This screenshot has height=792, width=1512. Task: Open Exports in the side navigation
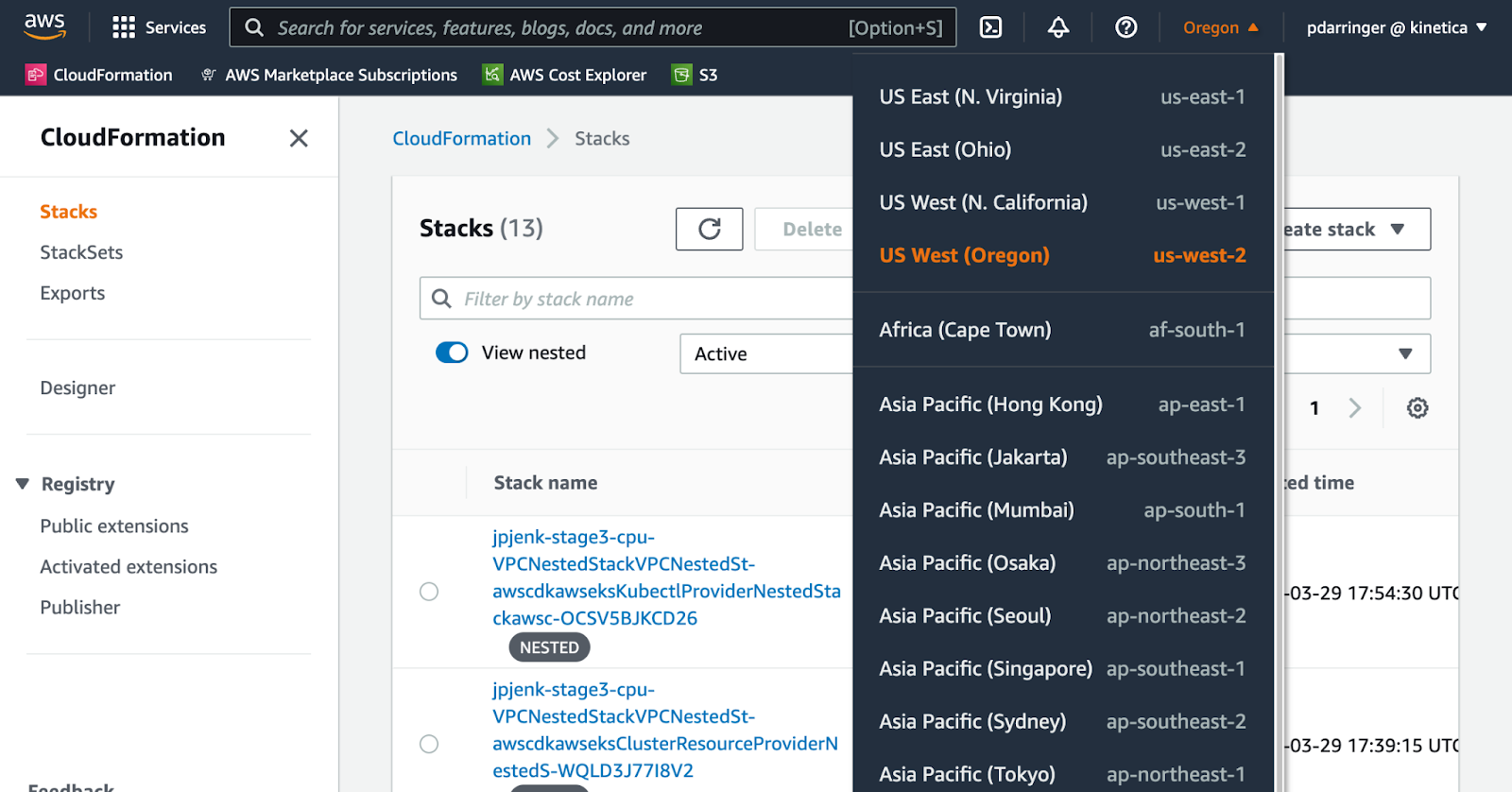(x=73, y=293)
